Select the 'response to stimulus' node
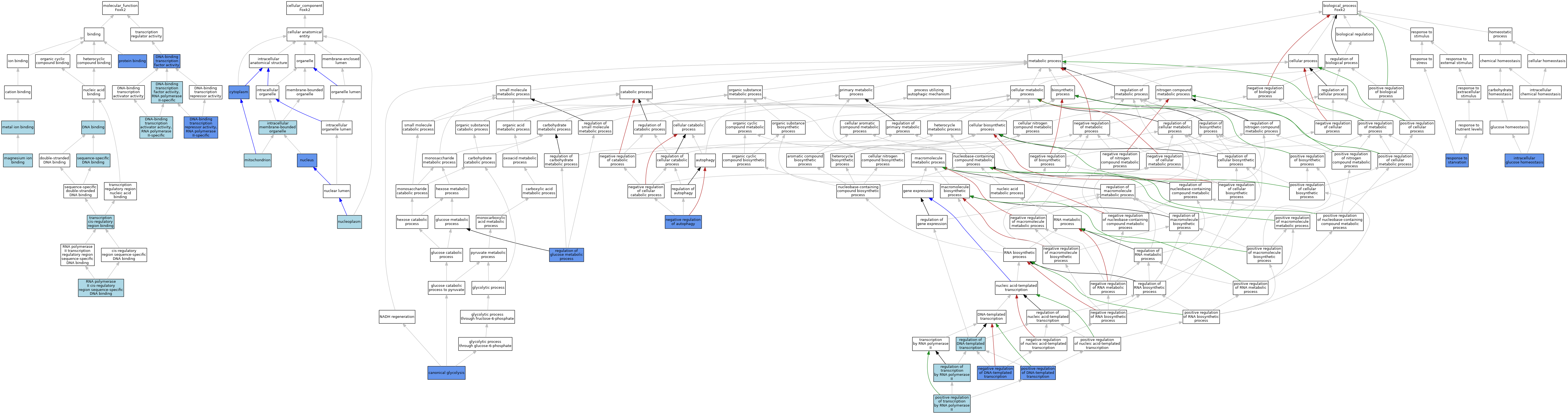The height and width of the screenshot is (414, 1568). [x=1421, y=34]
